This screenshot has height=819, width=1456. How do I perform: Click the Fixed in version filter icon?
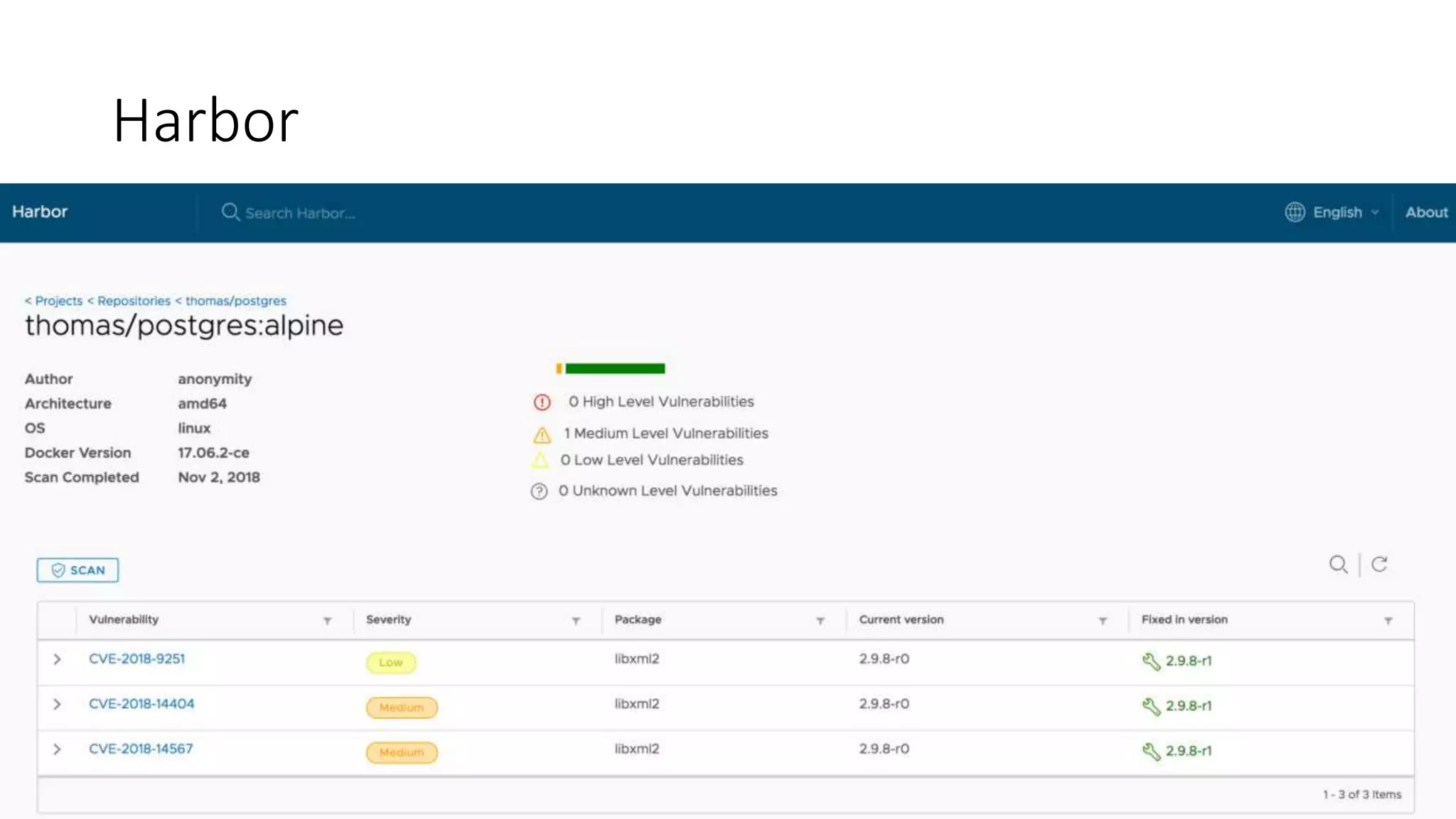(1388, 621)
